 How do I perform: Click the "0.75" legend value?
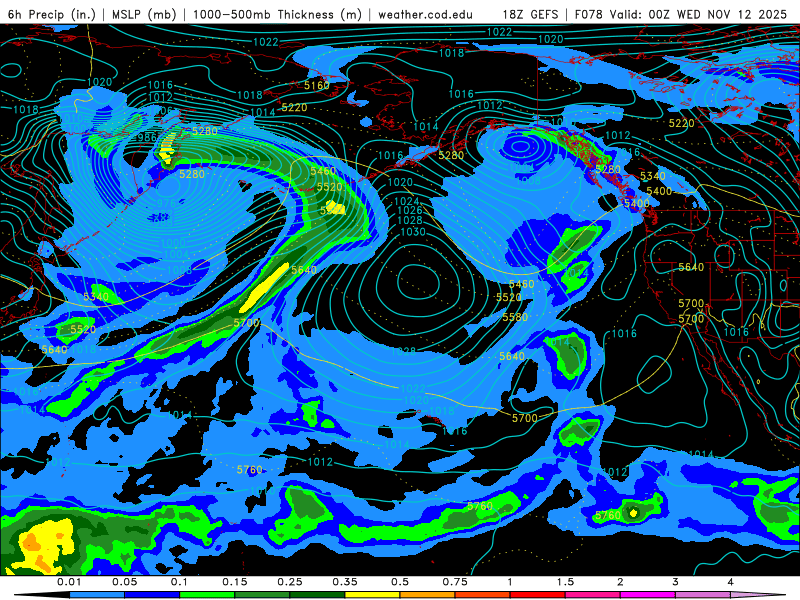455,582
